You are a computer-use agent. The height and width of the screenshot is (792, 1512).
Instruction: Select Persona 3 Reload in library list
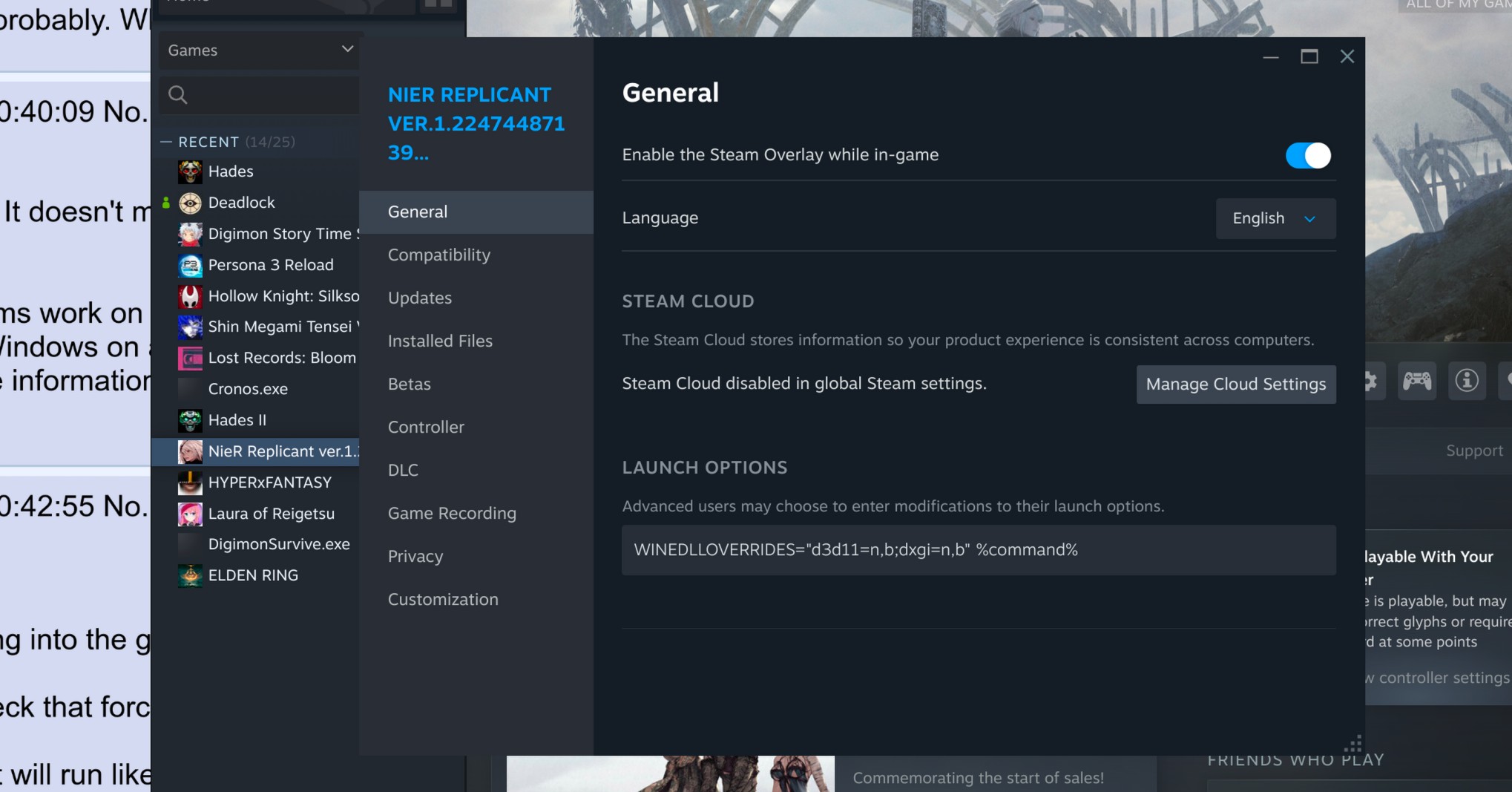click(x=255, y=265)
